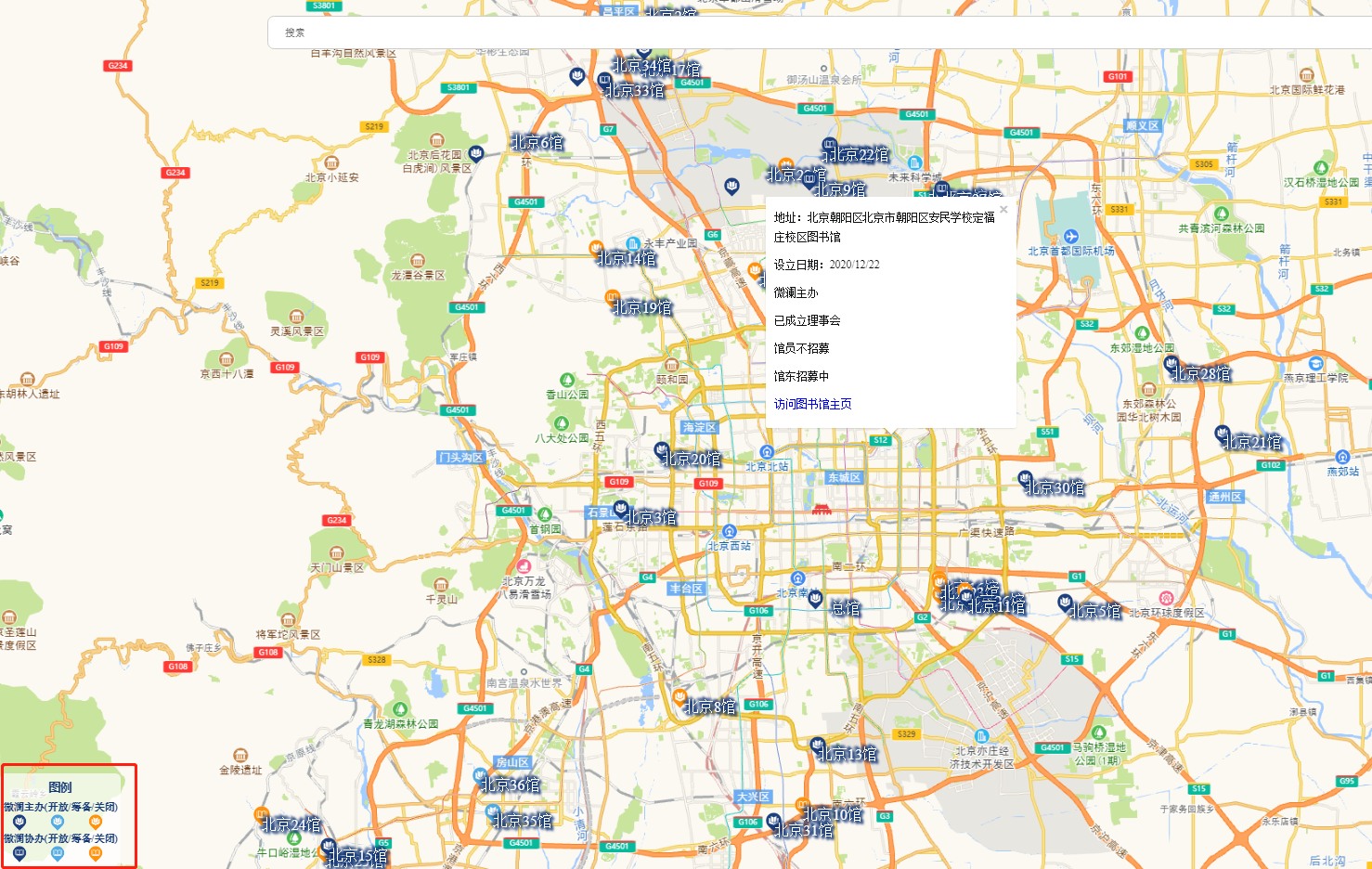The image size is (1372, 869).
Task: Select the 北京28馆 library marker
Action: tap(1171, 364)
